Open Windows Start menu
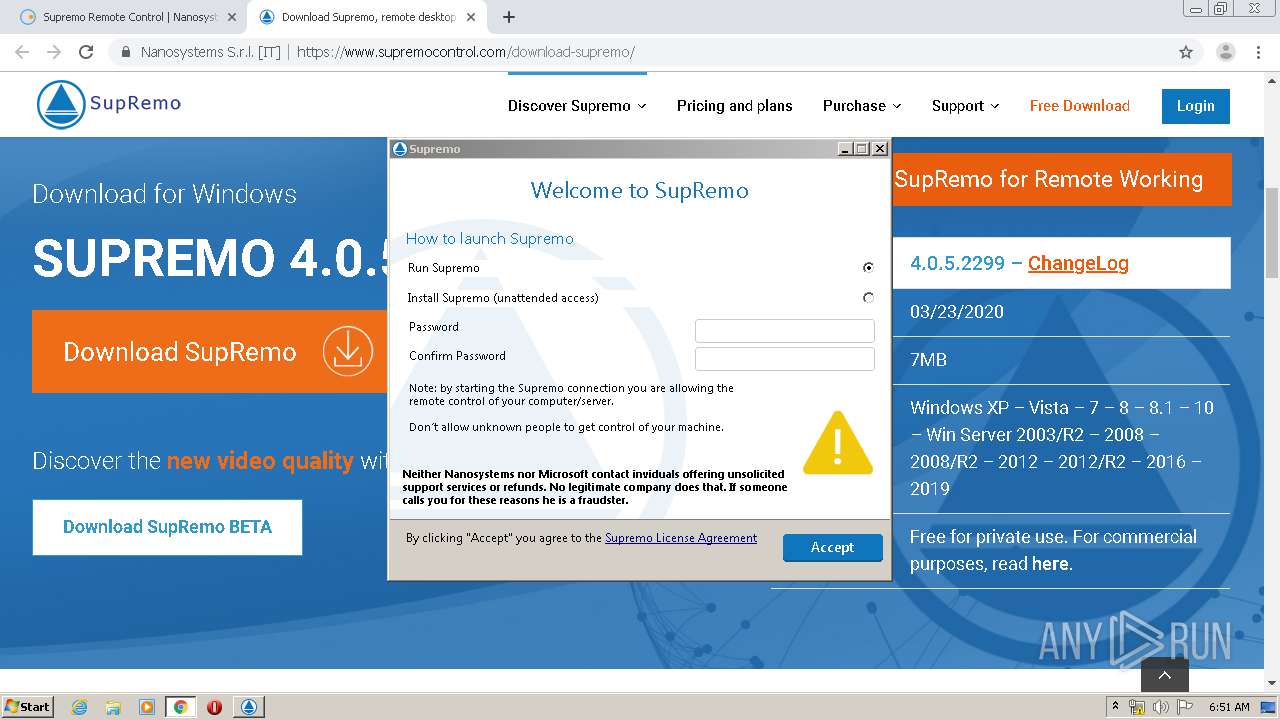 [28, 707]
